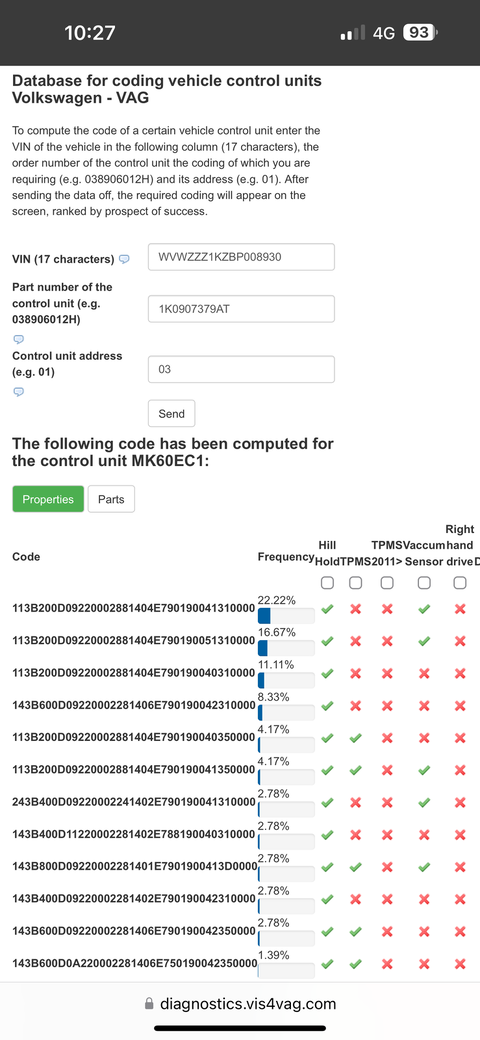This screenshot has width=480, height=1040.
Task: Click green Hill Hold checkmark in first code row
Action: click(327, 609)
